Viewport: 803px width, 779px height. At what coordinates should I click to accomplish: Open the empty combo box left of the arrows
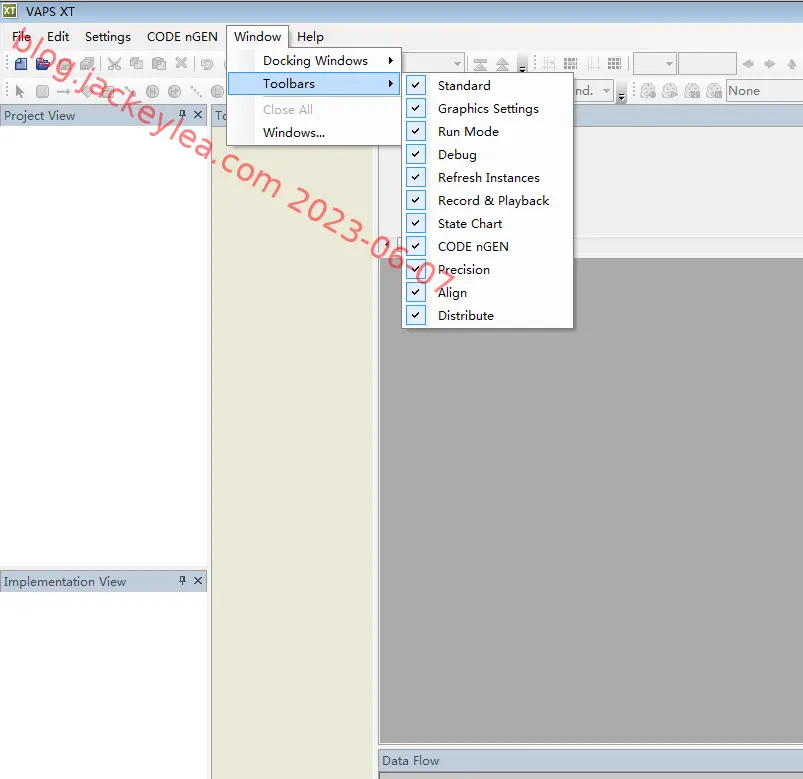(x=655, y=64)
